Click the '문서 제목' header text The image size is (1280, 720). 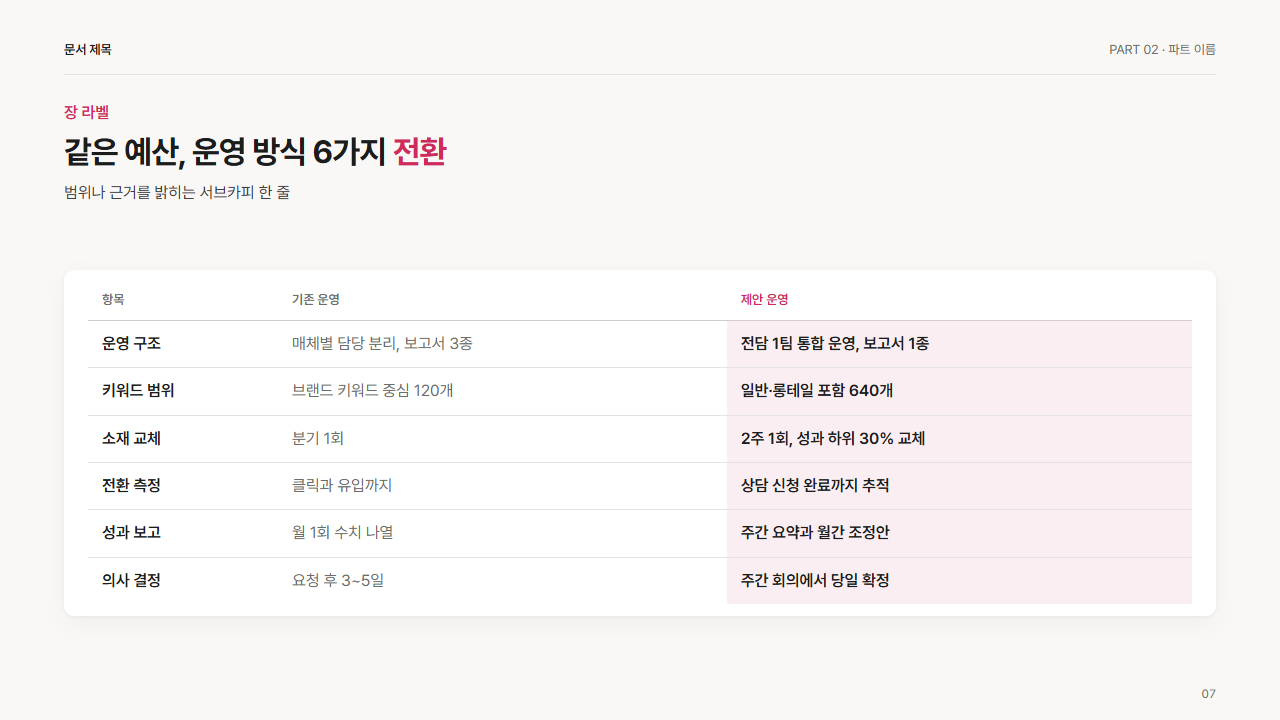(x=88, y=49)
